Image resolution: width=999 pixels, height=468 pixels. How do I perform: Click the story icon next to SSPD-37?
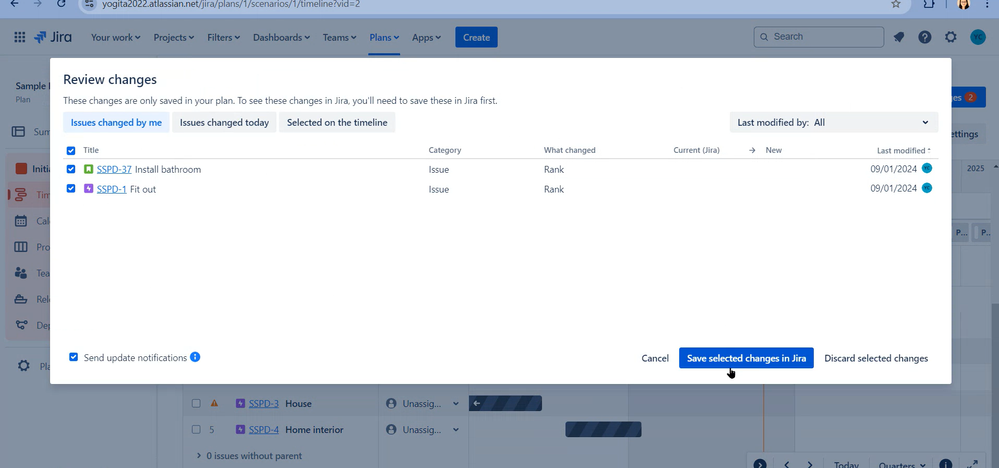click(89, 169)
